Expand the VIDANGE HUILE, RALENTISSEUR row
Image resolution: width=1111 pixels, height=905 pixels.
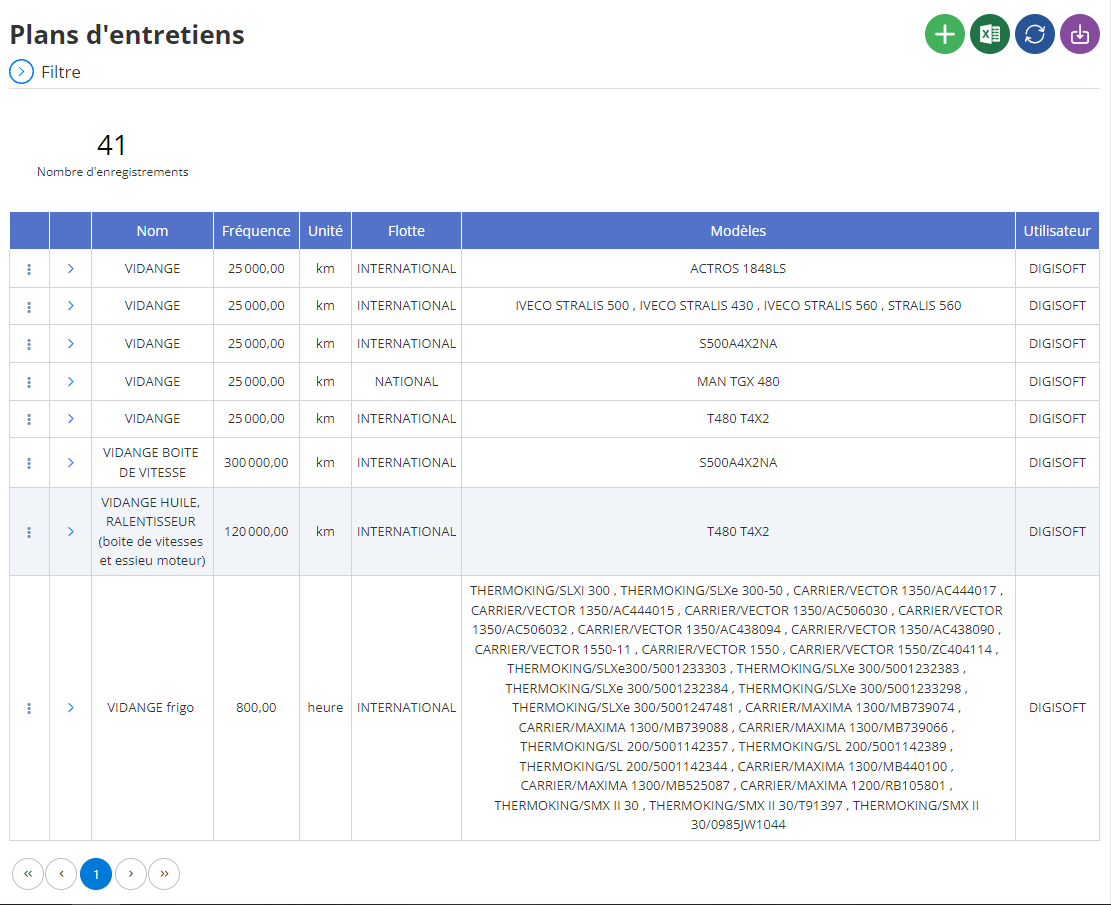(70, 532)
